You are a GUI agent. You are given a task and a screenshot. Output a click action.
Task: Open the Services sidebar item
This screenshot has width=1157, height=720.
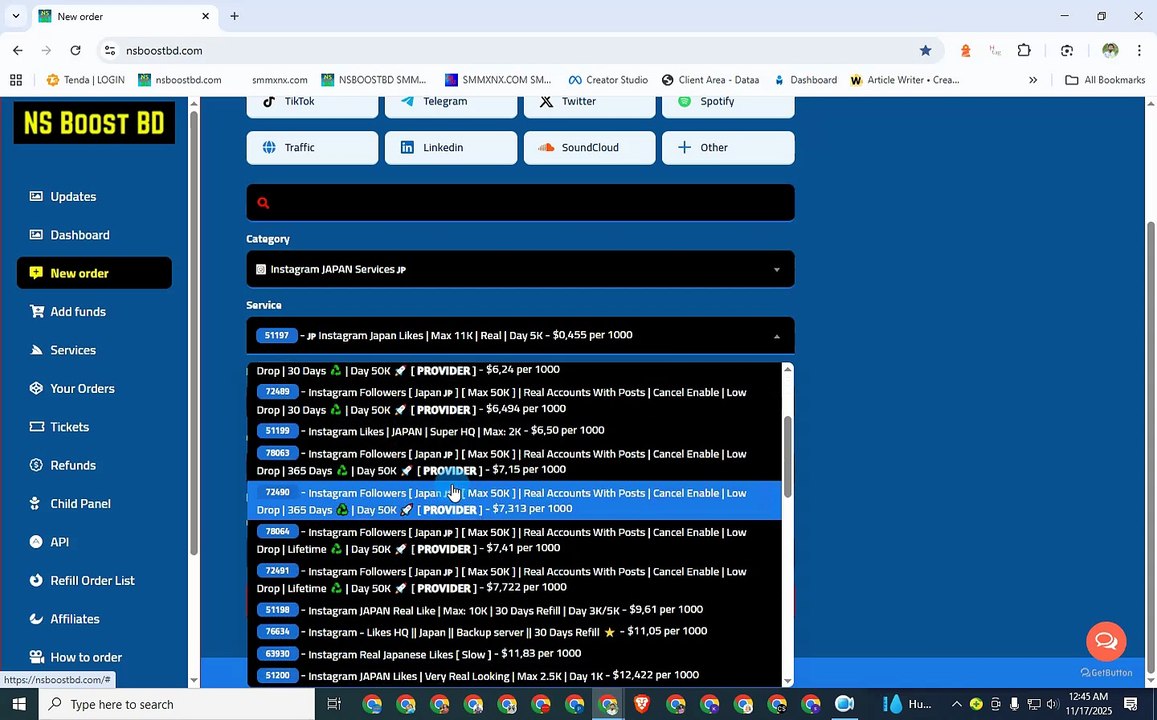72,350
